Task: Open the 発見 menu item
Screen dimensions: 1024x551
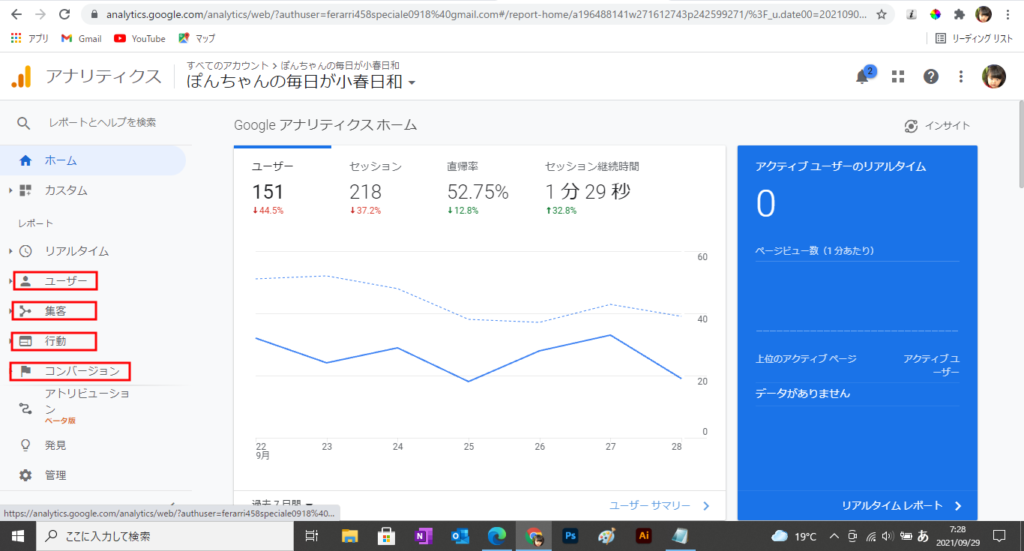Action: coord(56,445)
